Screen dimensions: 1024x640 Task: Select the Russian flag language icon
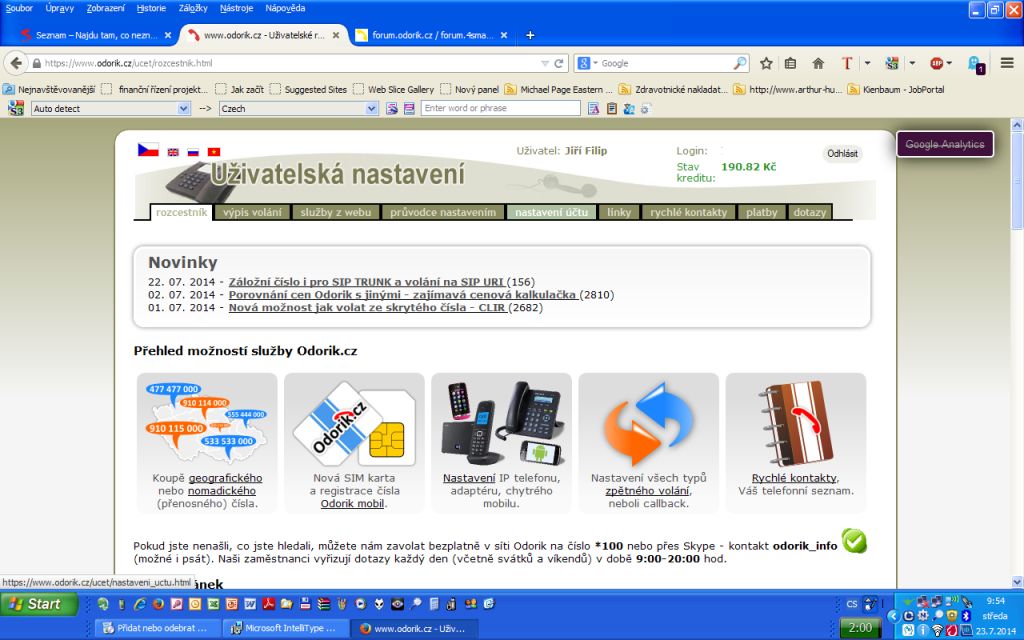[x=193, y=152]
